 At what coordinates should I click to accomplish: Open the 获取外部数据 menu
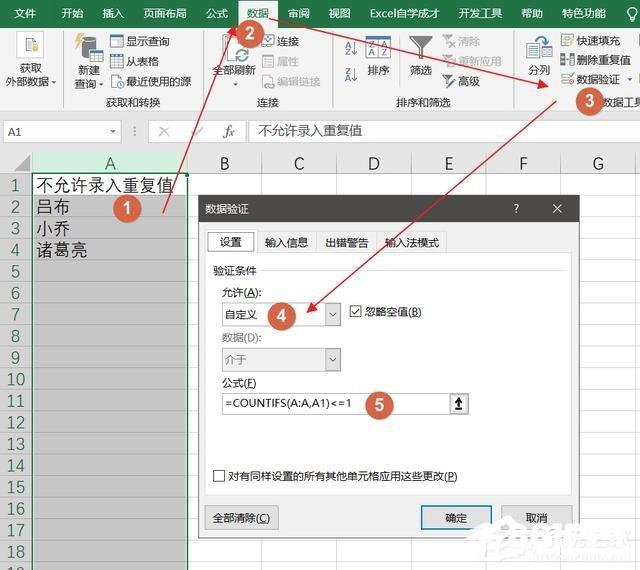click(31, 60)
